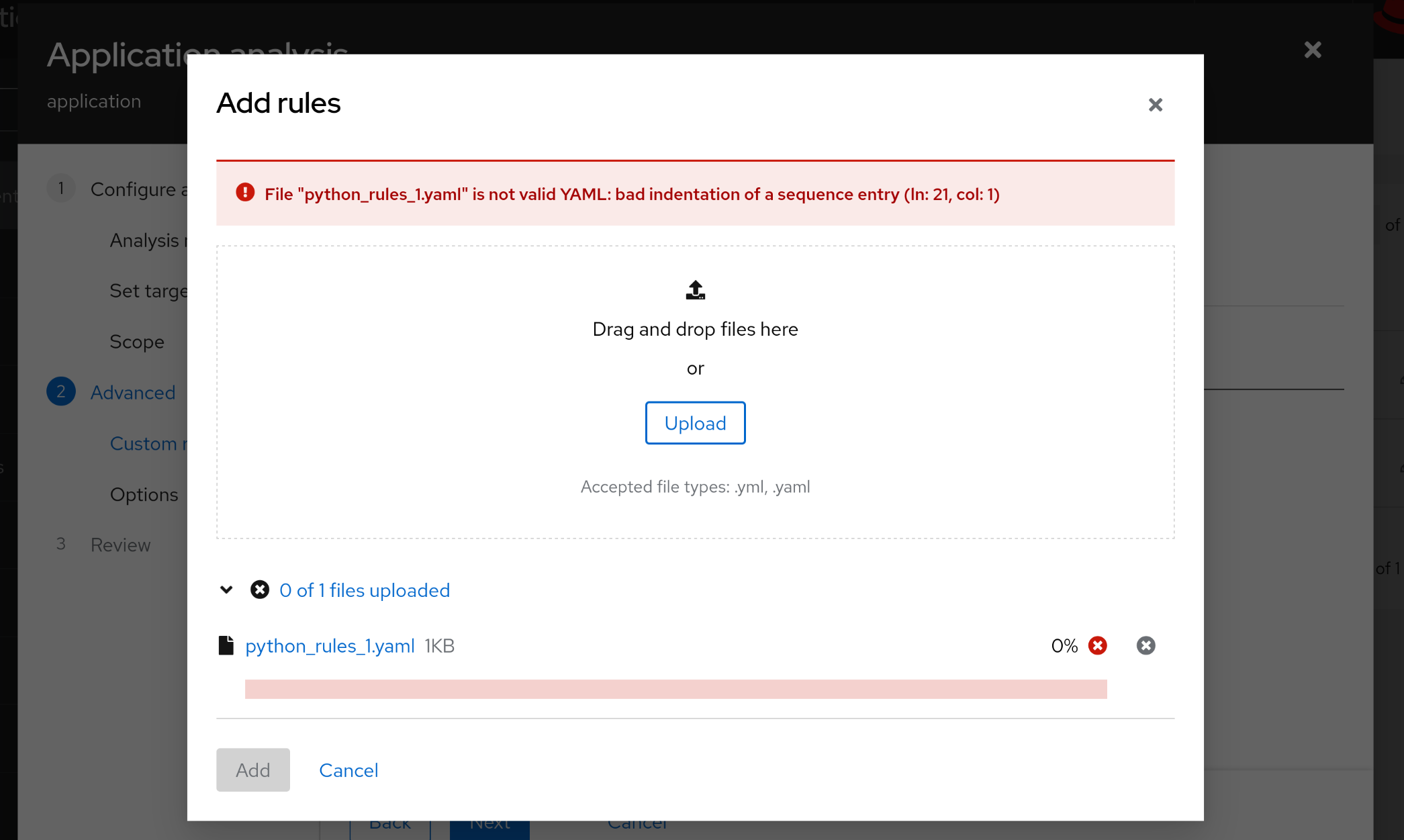Click the red upload failed icon
This screenshot has width=1404, height=840.
point(1097,645)
